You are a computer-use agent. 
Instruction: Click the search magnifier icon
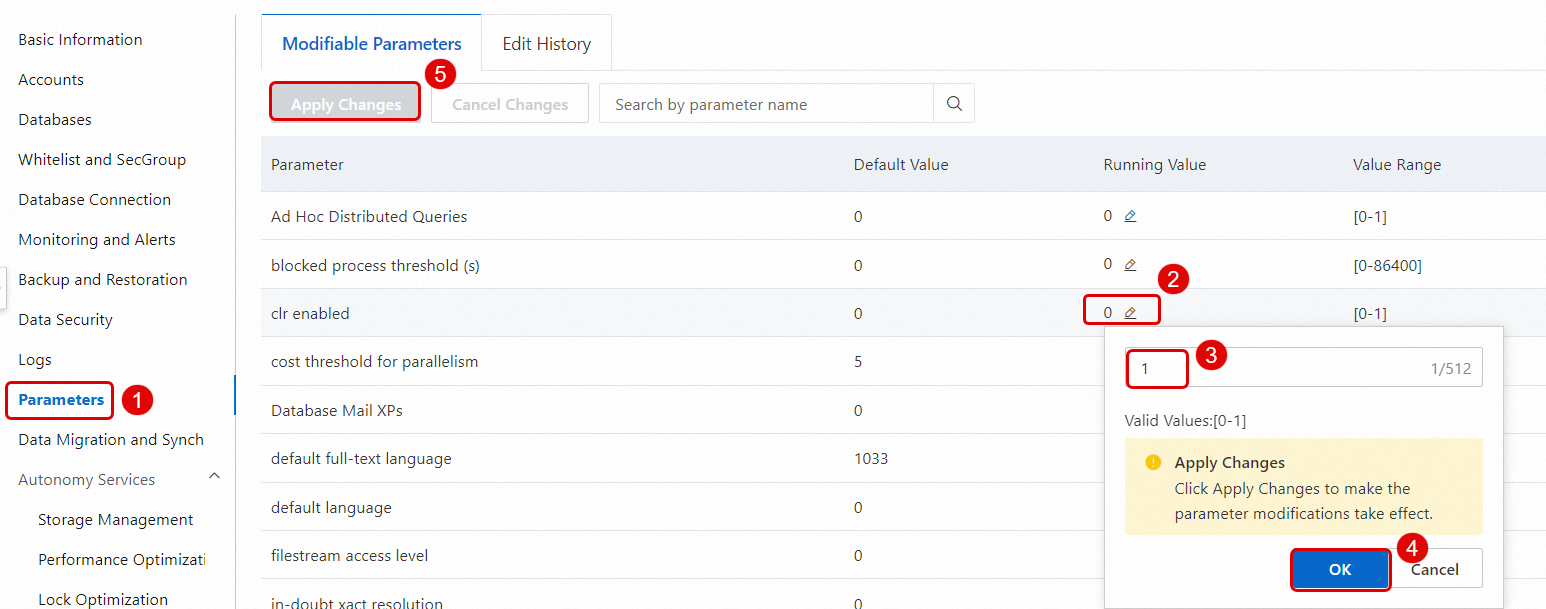tap(954, 104)
